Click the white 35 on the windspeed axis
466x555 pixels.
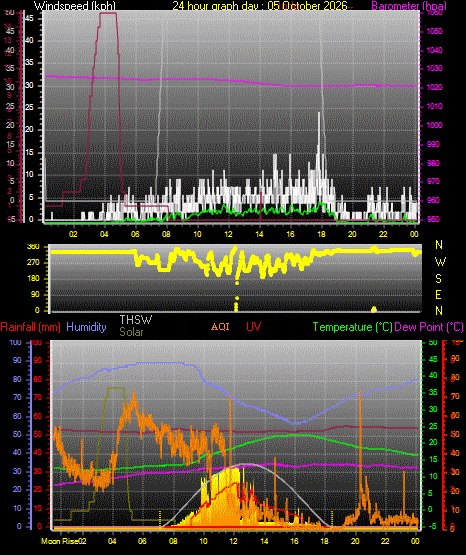tap(29, 63)
